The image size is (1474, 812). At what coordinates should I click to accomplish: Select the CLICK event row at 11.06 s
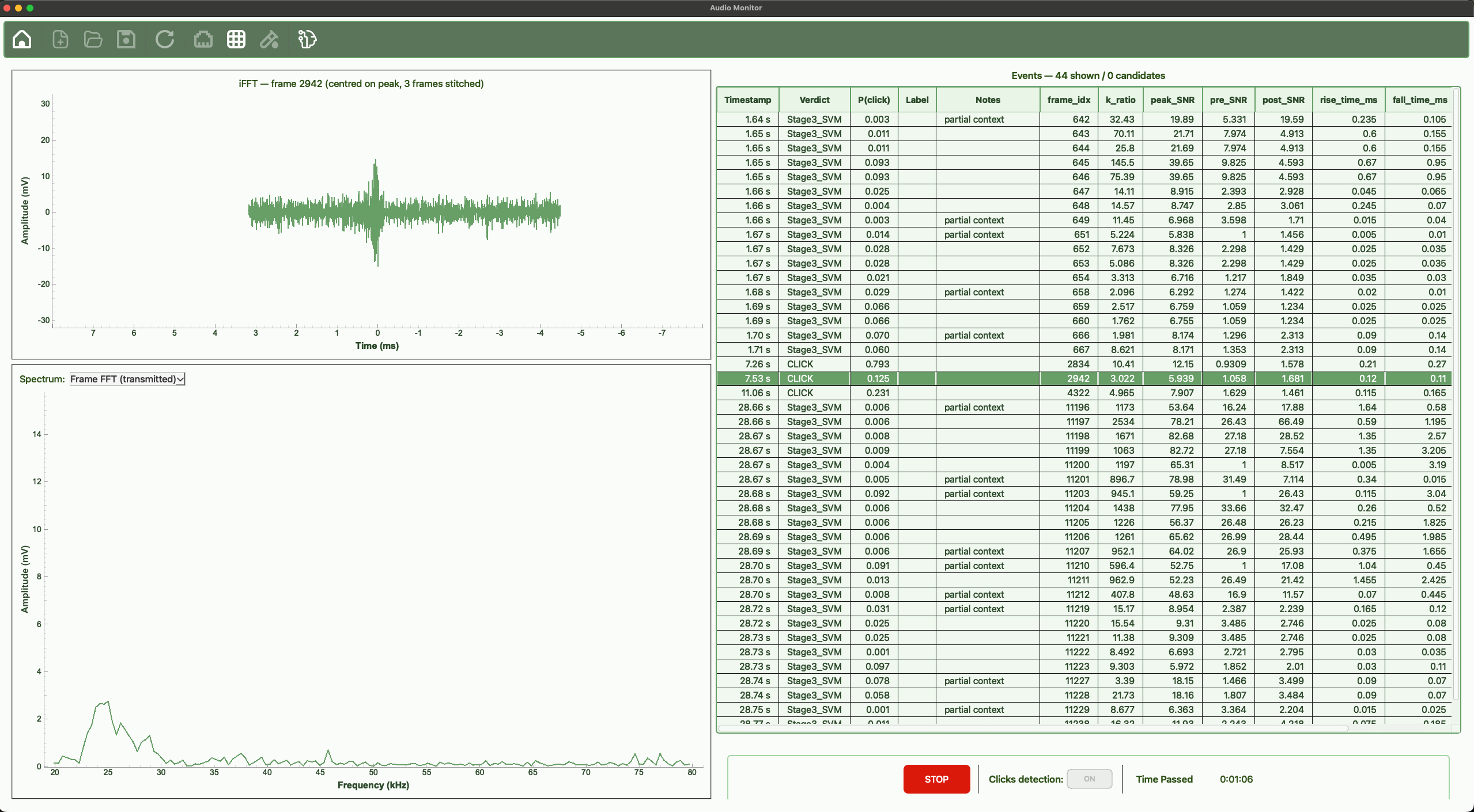point(1084,393)
